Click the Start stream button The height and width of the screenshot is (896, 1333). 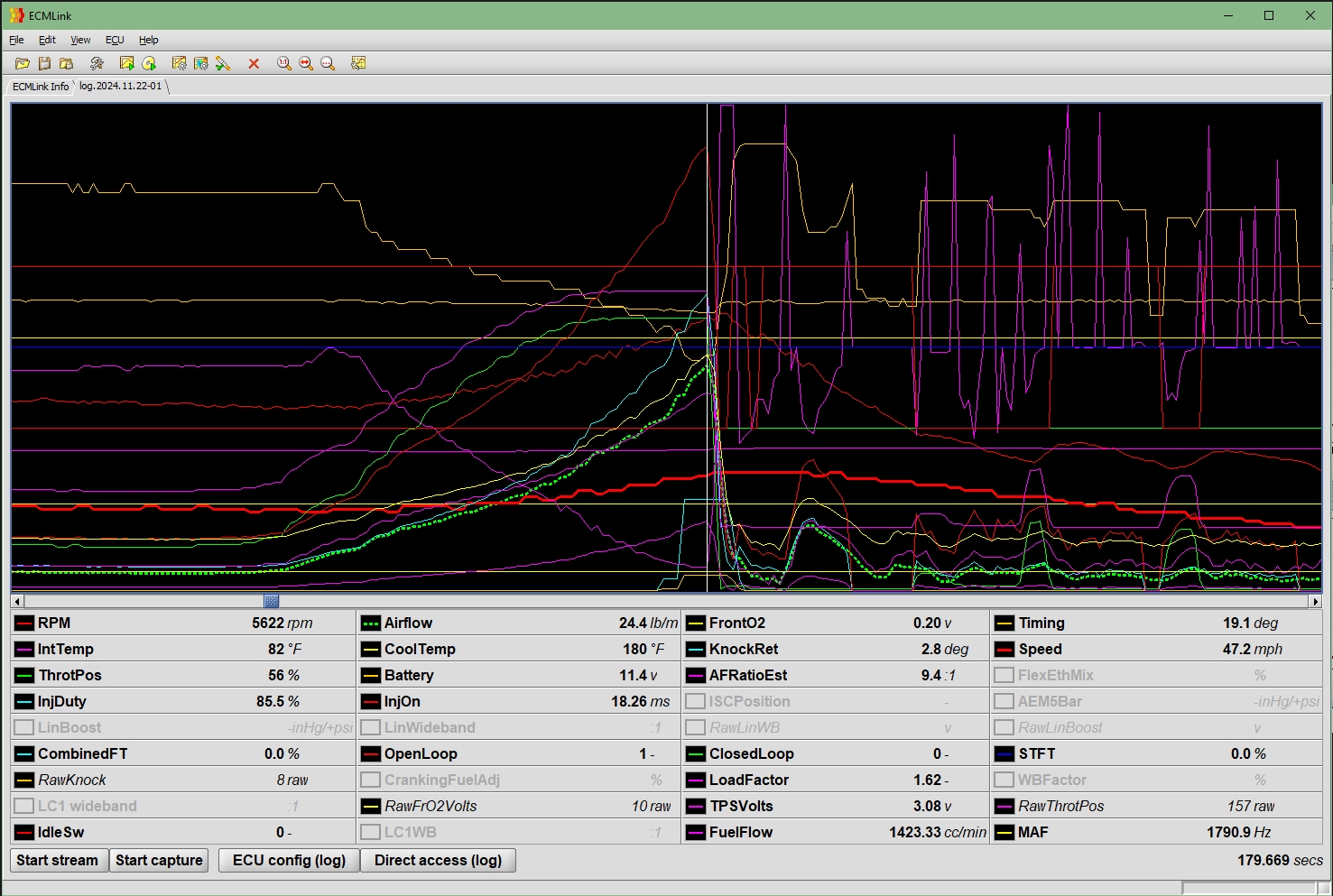[58, 860]
